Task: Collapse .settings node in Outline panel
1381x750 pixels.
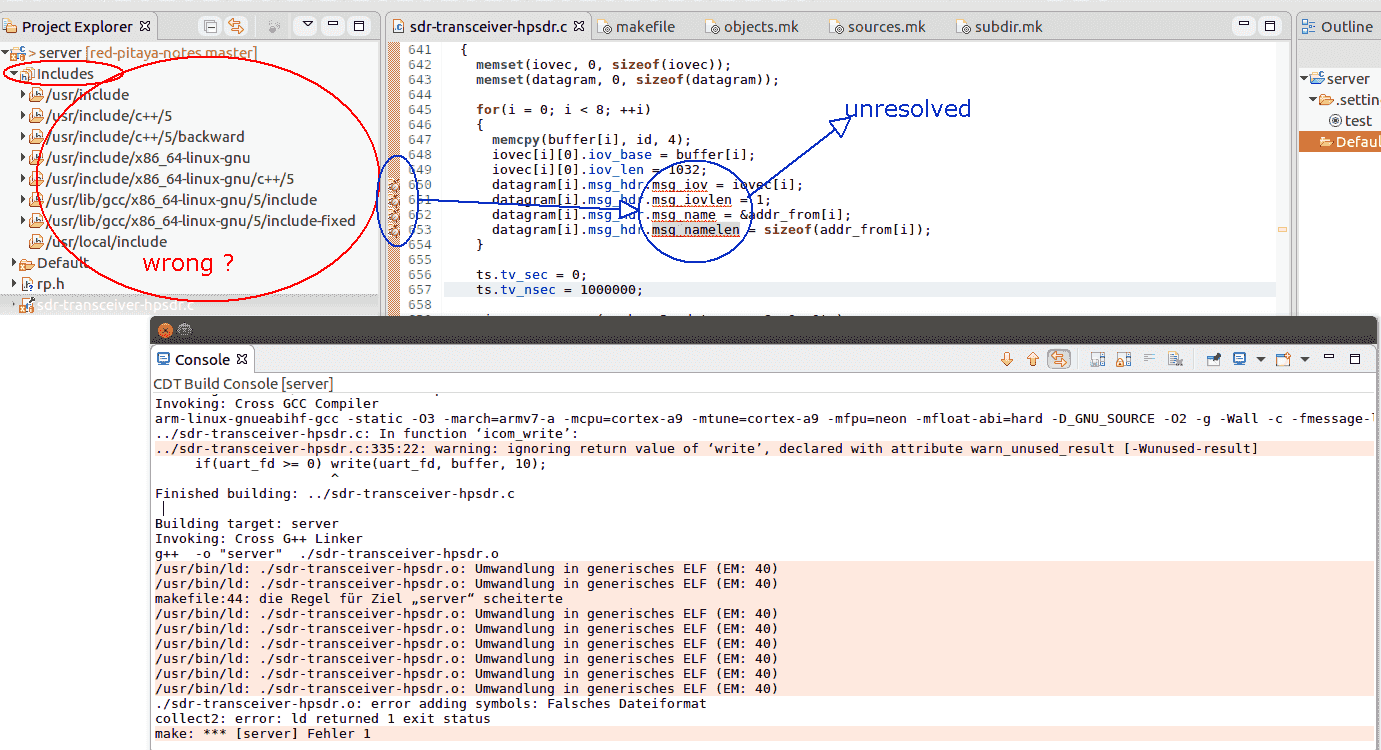Action: (1313, 99)
